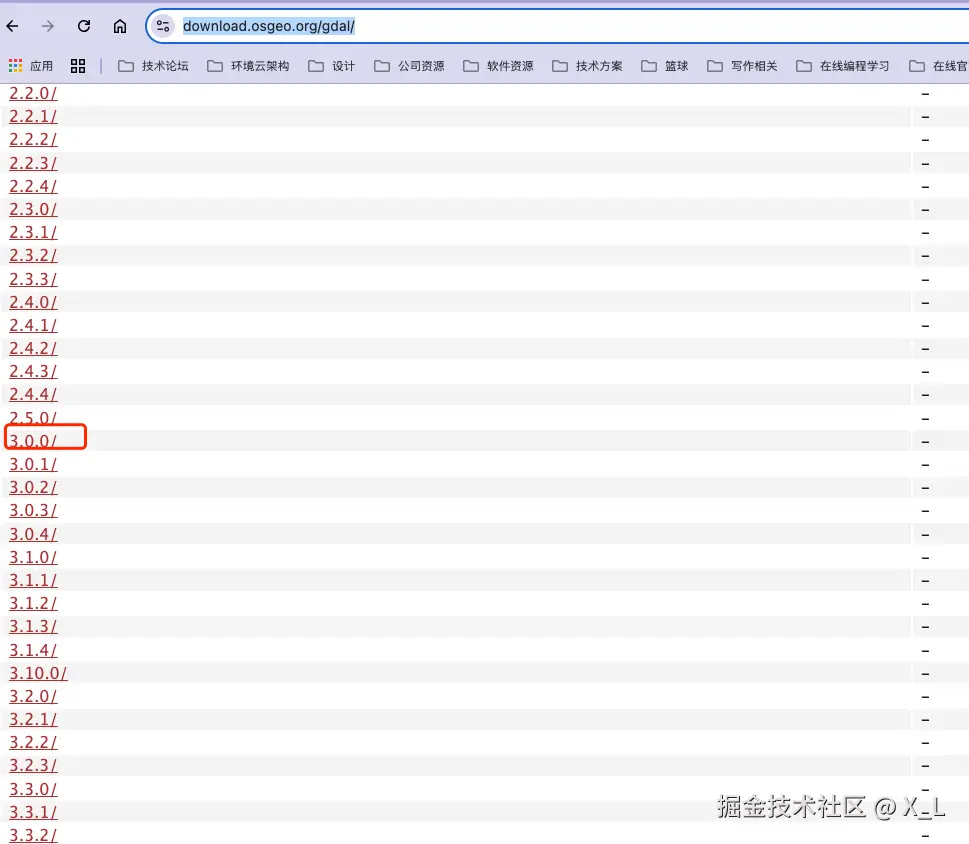Open the 2.3.3/ directory link
Screen dimensions: 969x844
click(33, 279)
